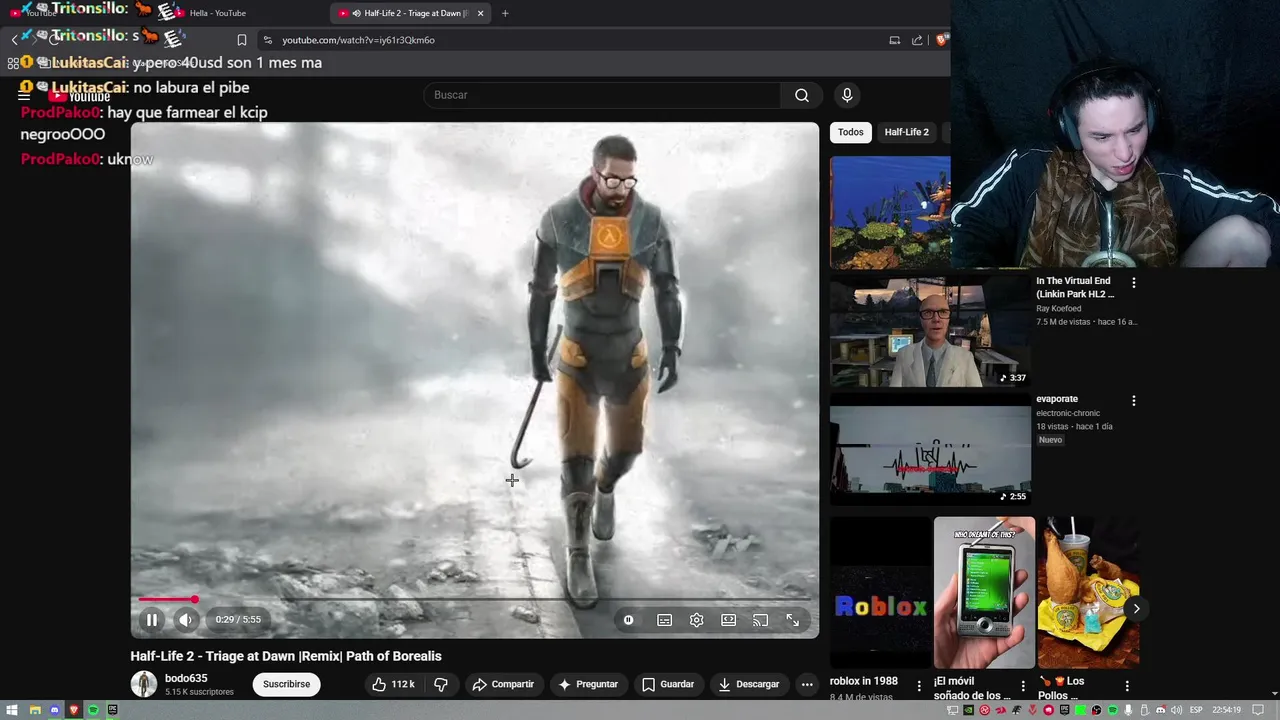Click the electronic-chronic channel name

(1068, 413)
